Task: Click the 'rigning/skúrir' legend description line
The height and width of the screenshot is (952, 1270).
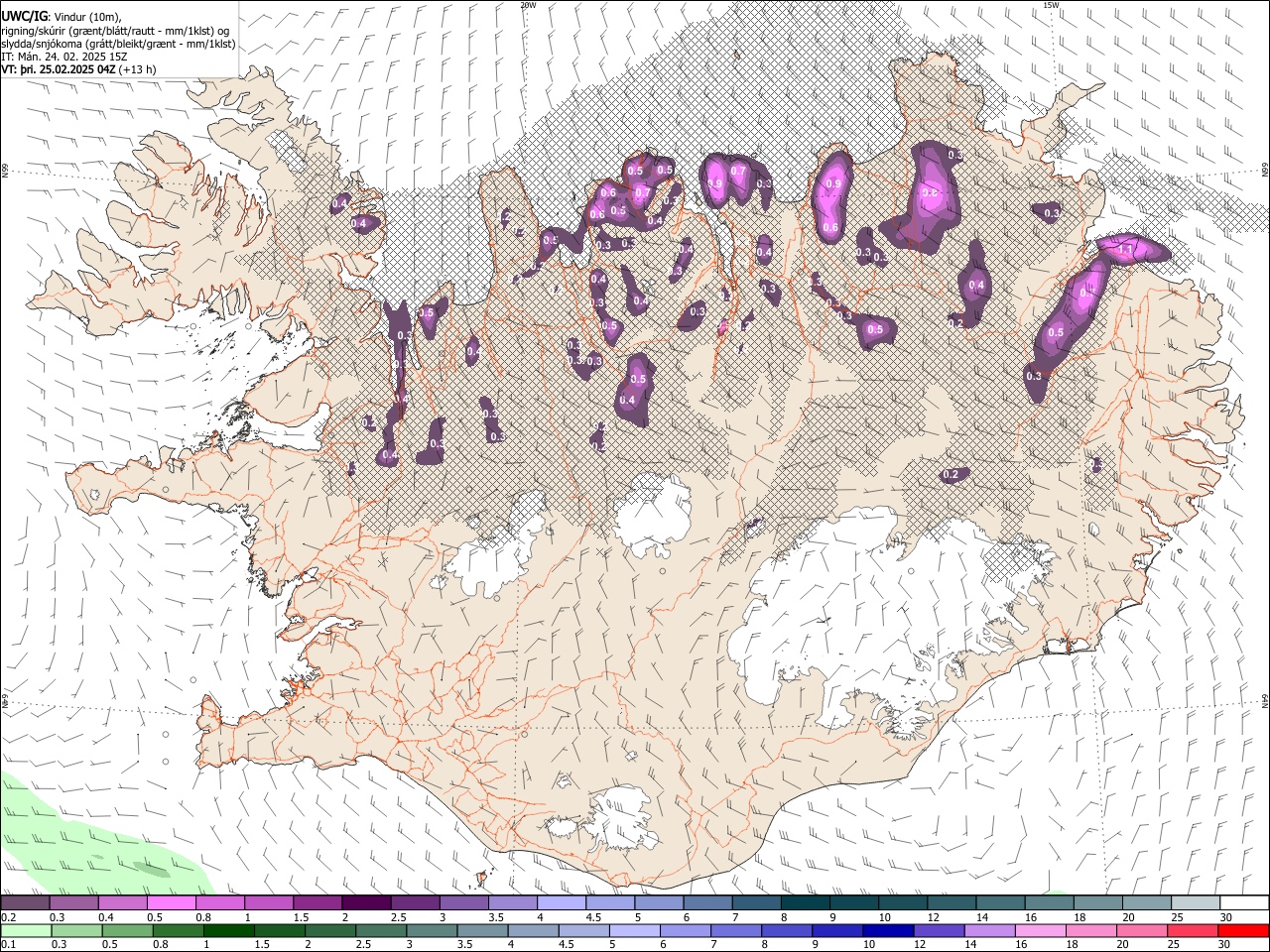Action: point(115,30)
